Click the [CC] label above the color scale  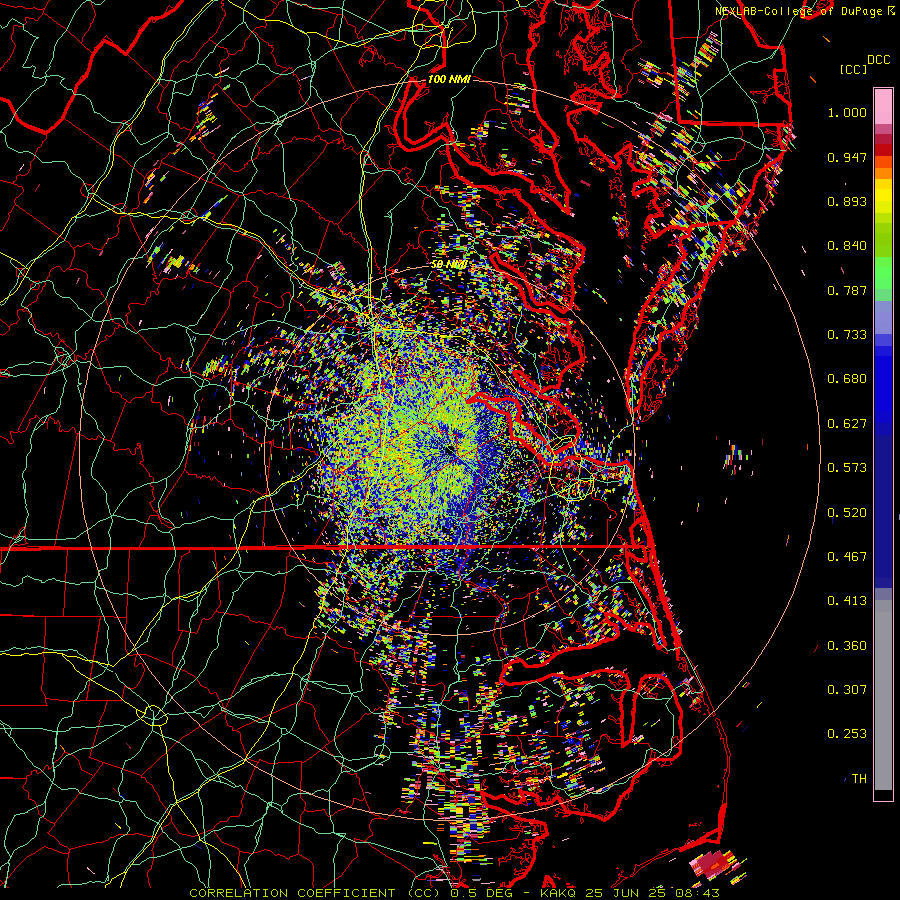(854, 69)
